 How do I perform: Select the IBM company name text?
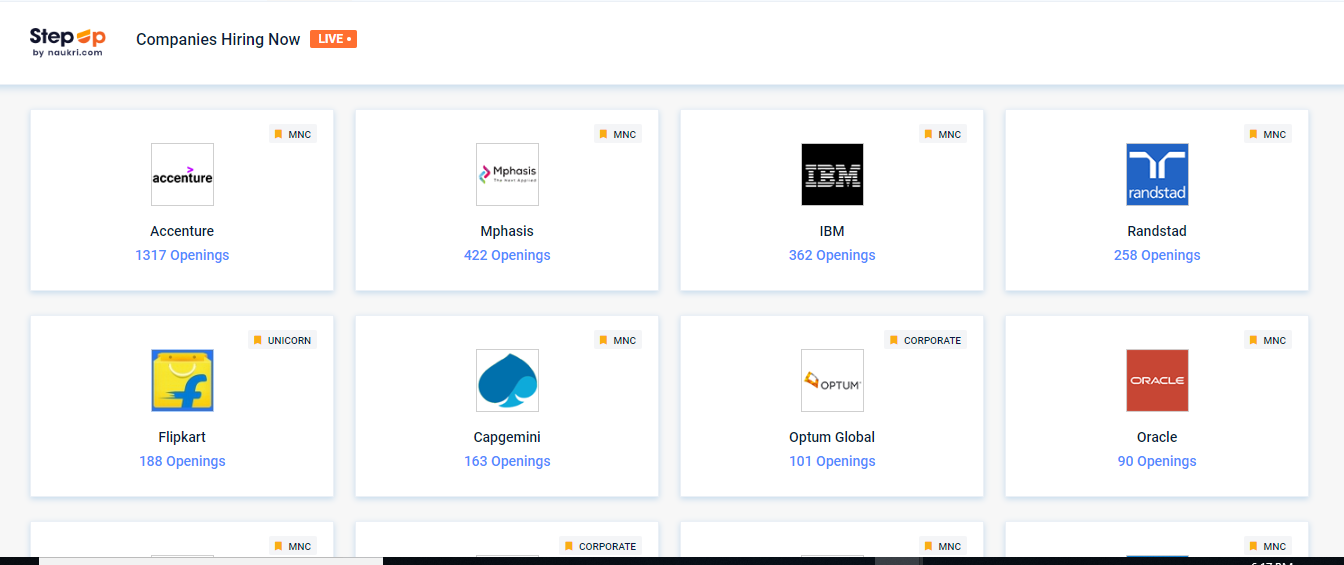832,231
